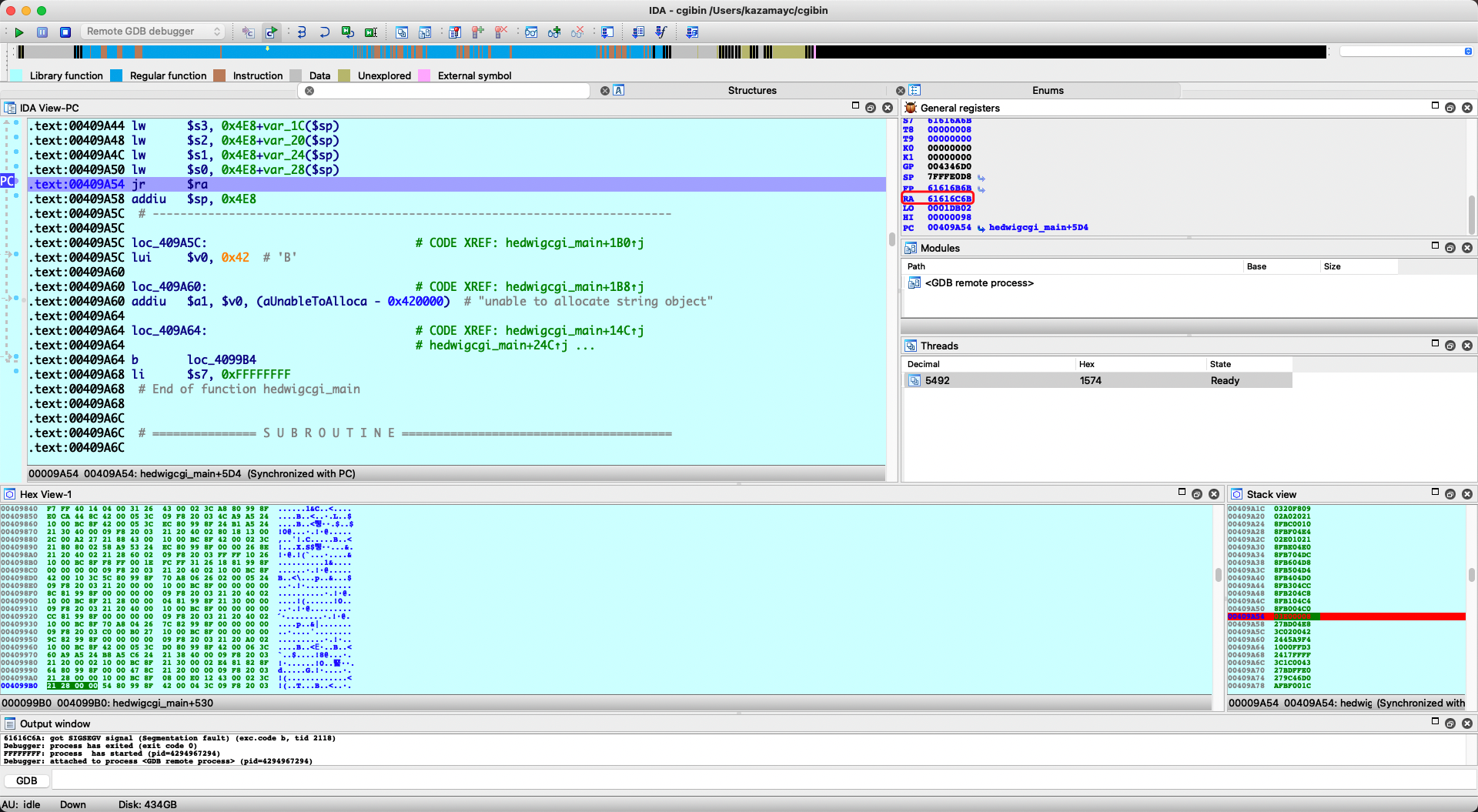Sort threads by Decimal column

(988, 364)
